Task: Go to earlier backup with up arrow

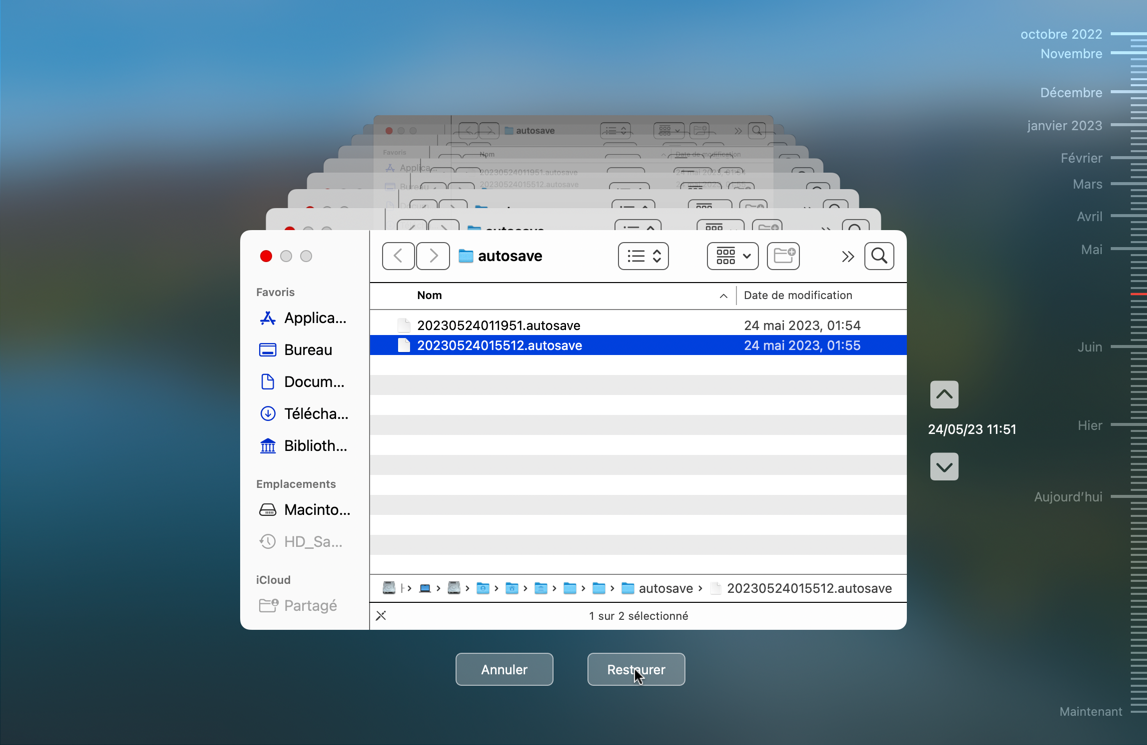Action: click(944, 395)
